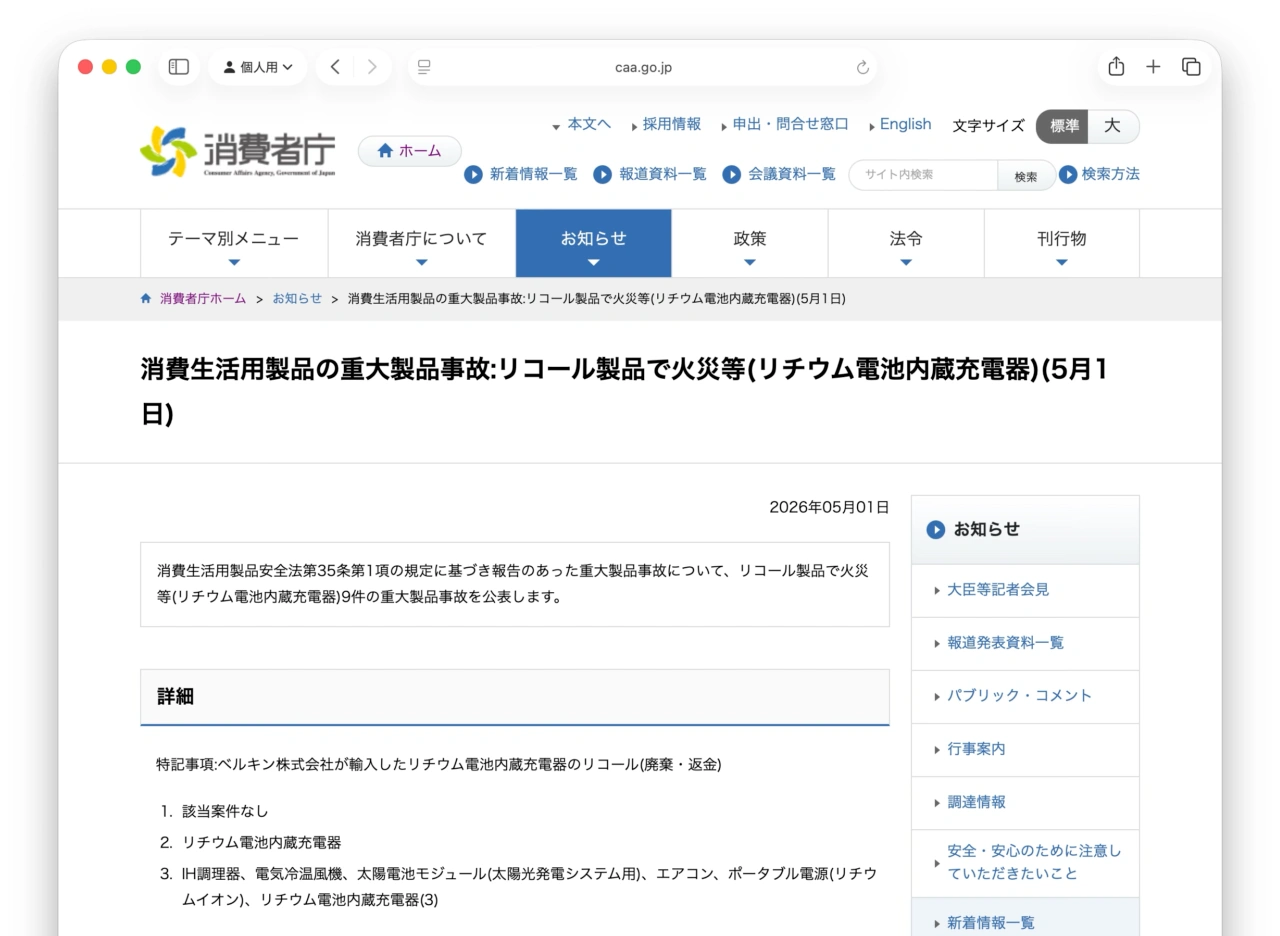Open 新着情報一覧 header link

pos(533,174)
